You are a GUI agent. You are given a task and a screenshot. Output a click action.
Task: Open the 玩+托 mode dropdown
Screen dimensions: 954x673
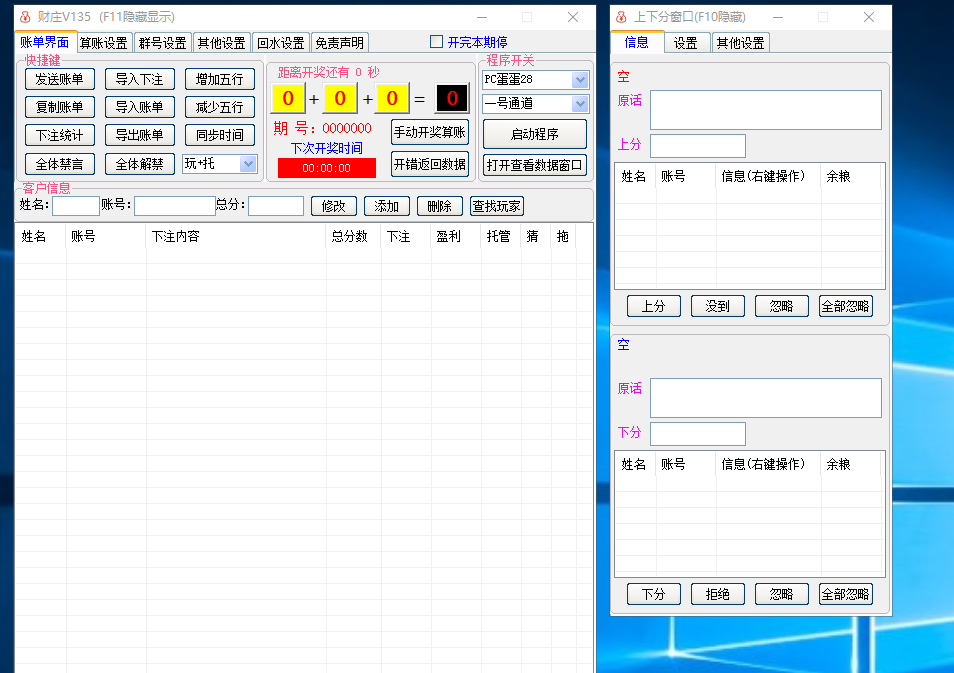click(x=248, y=163)
